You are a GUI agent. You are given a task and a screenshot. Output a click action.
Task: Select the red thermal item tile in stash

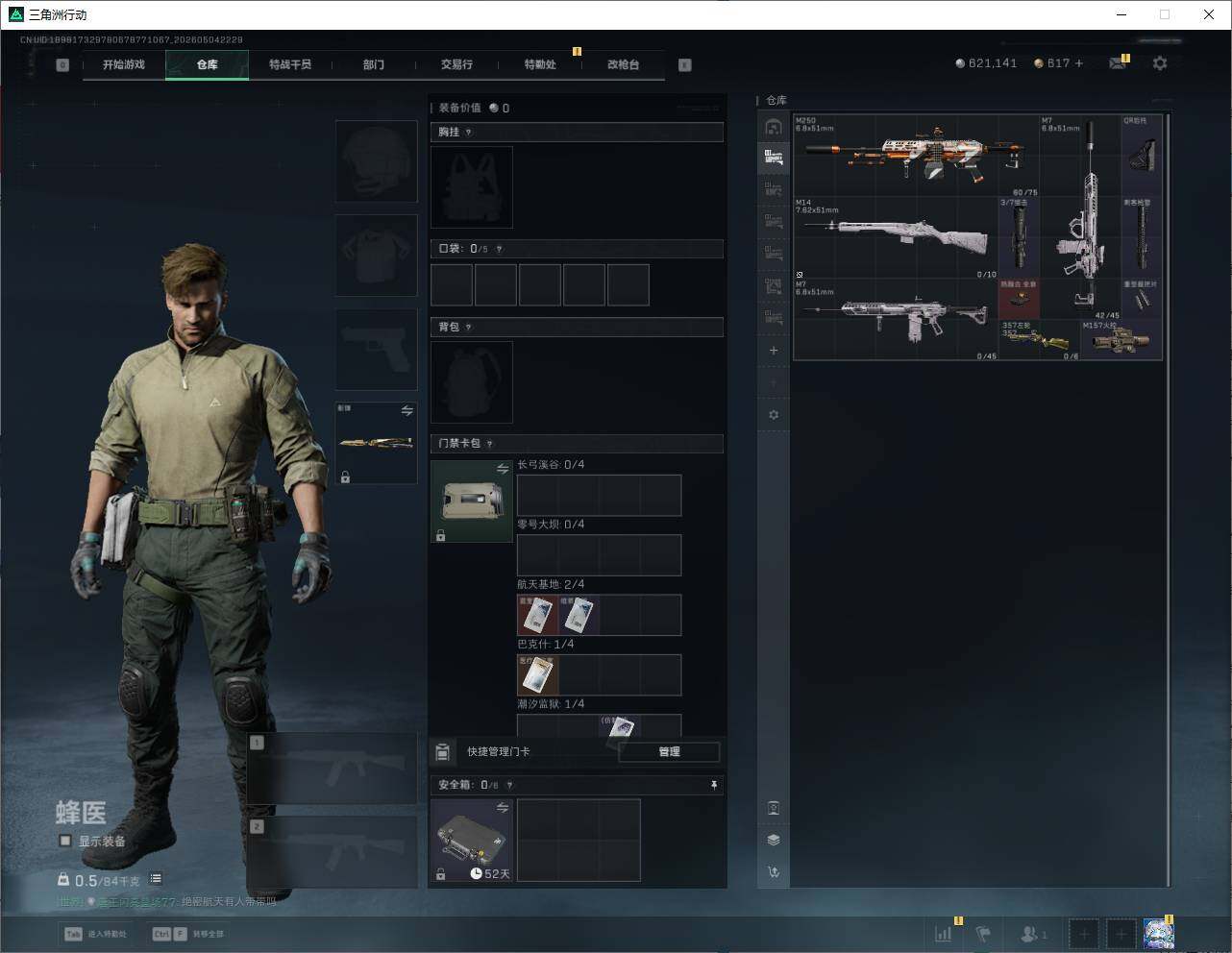click(x=1019, y=300)
